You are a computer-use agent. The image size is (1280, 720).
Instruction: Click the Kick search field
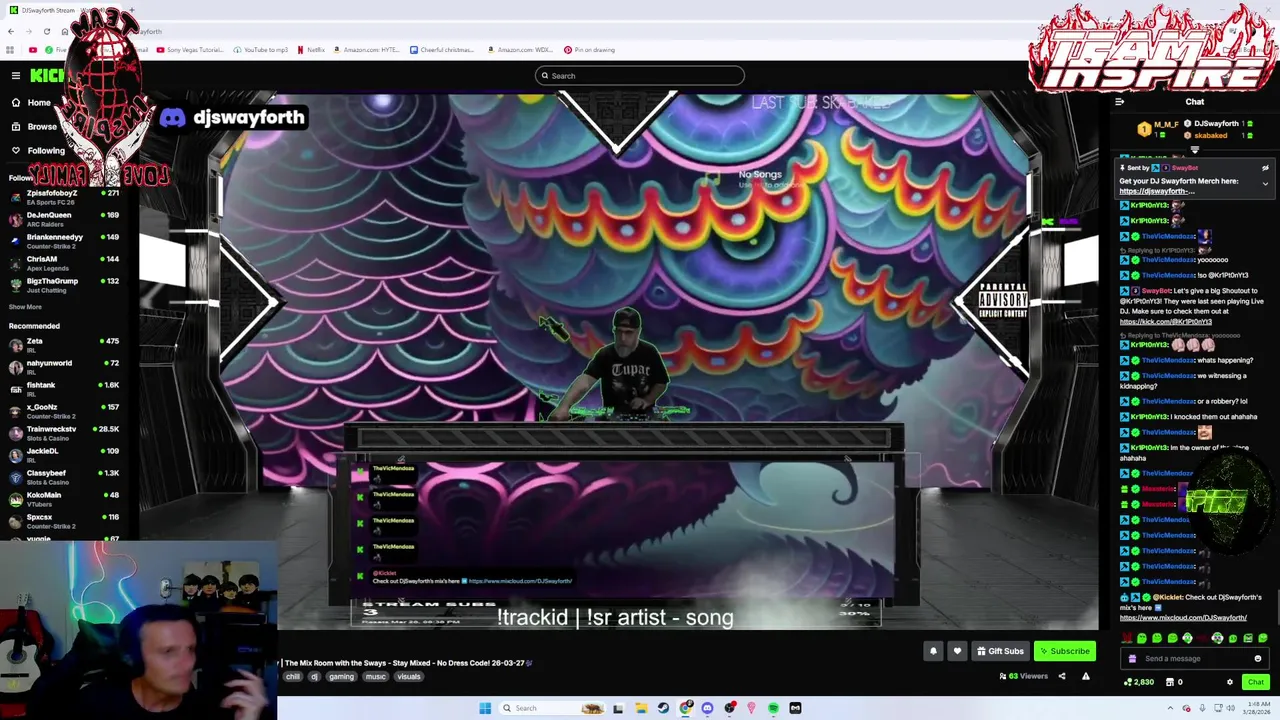pyautogui.click(x=640, y=76)
